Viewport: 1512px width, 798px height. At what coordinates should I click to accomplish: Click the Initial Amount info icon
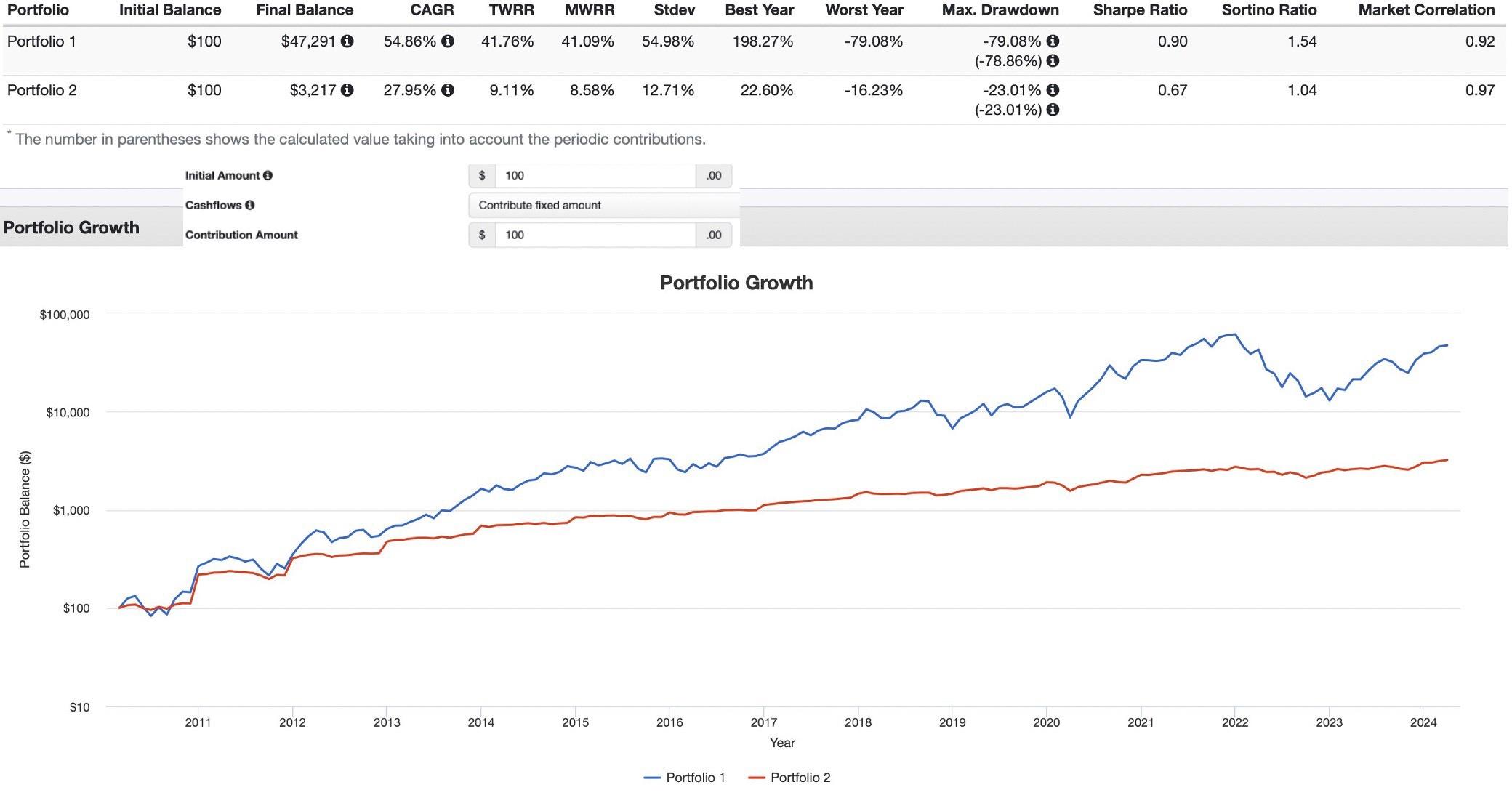[268, 175]
